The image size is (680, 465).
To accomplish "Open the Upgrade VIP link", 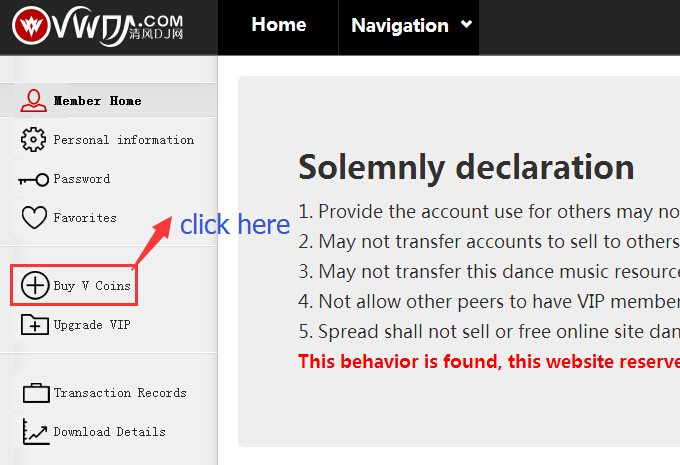I will coord(92,325).
